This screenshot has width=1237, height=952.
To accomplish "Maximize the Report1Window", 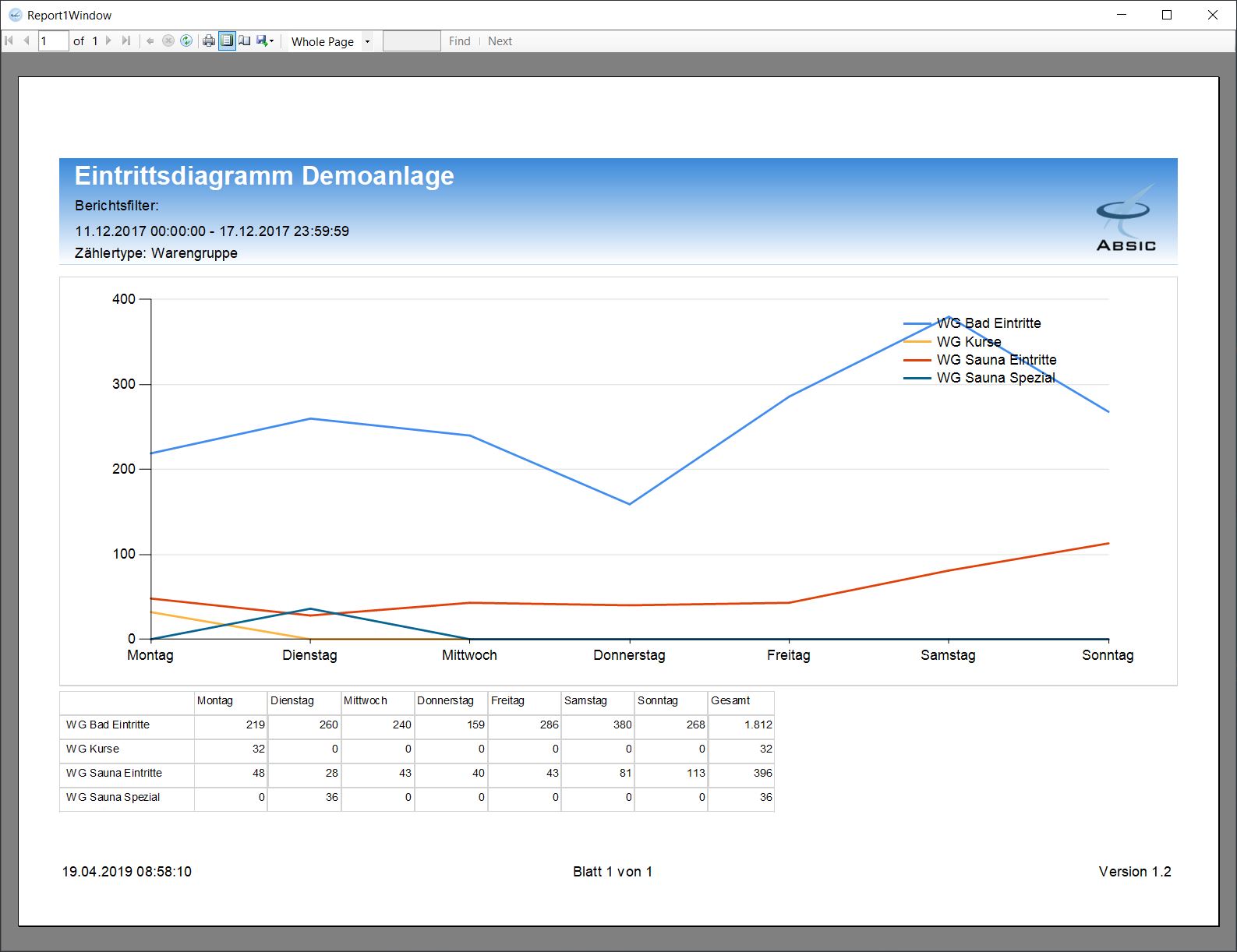I will (1167, 15).
